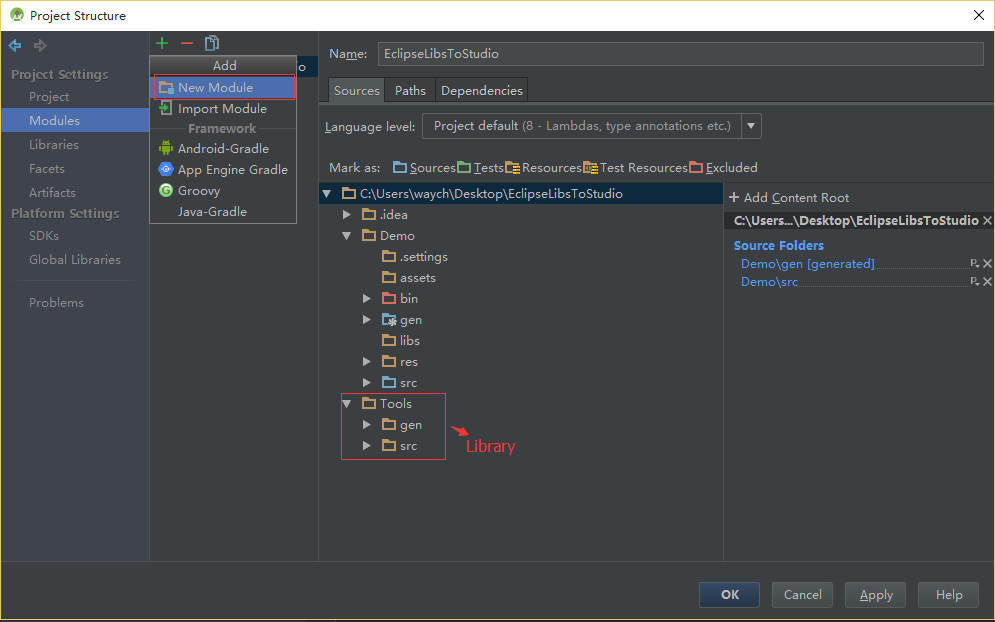Unmark Demo\gen source folder
This screenshot has height=622, width=995.
pyautogui.click(x=987, y=263)
